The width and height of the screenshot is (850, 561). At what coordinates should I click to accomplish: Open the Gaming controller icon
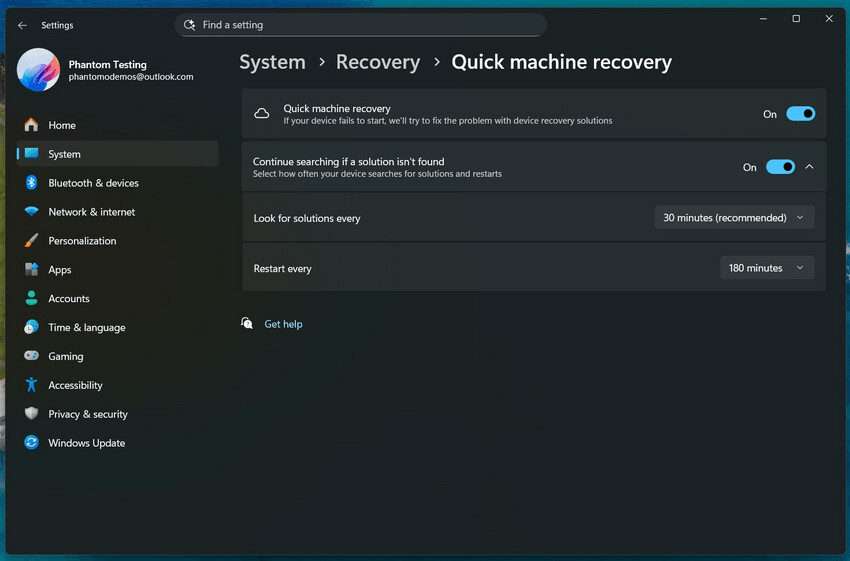(31, 356)
